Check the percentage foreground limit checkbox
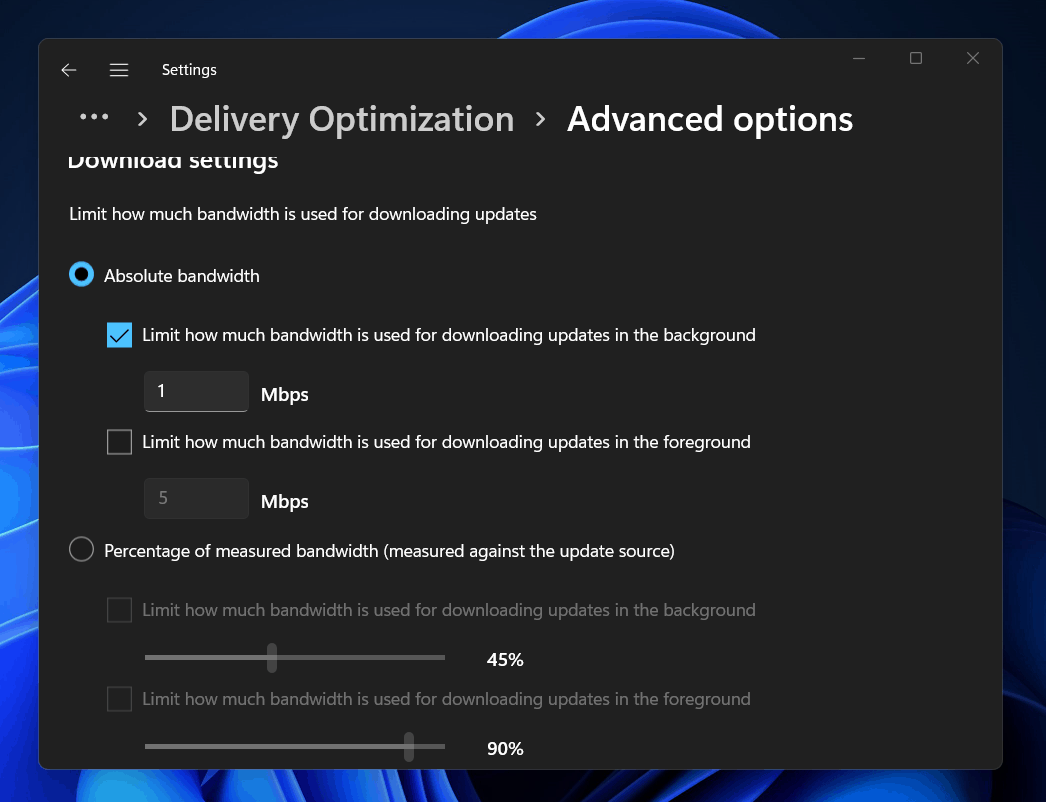The width and height of the screenshot is (1046, 802). (120, 699)
